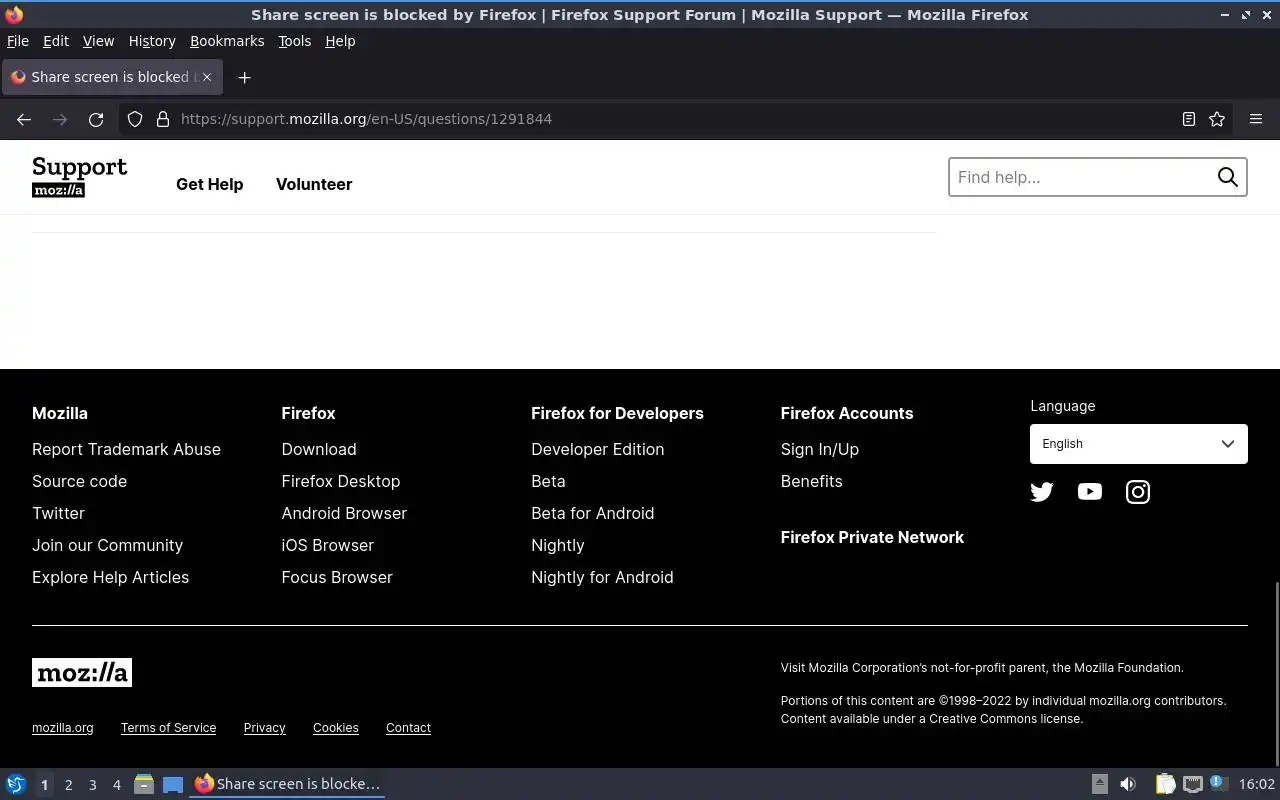Click Nightly for Android link

[x=602, y=577]
